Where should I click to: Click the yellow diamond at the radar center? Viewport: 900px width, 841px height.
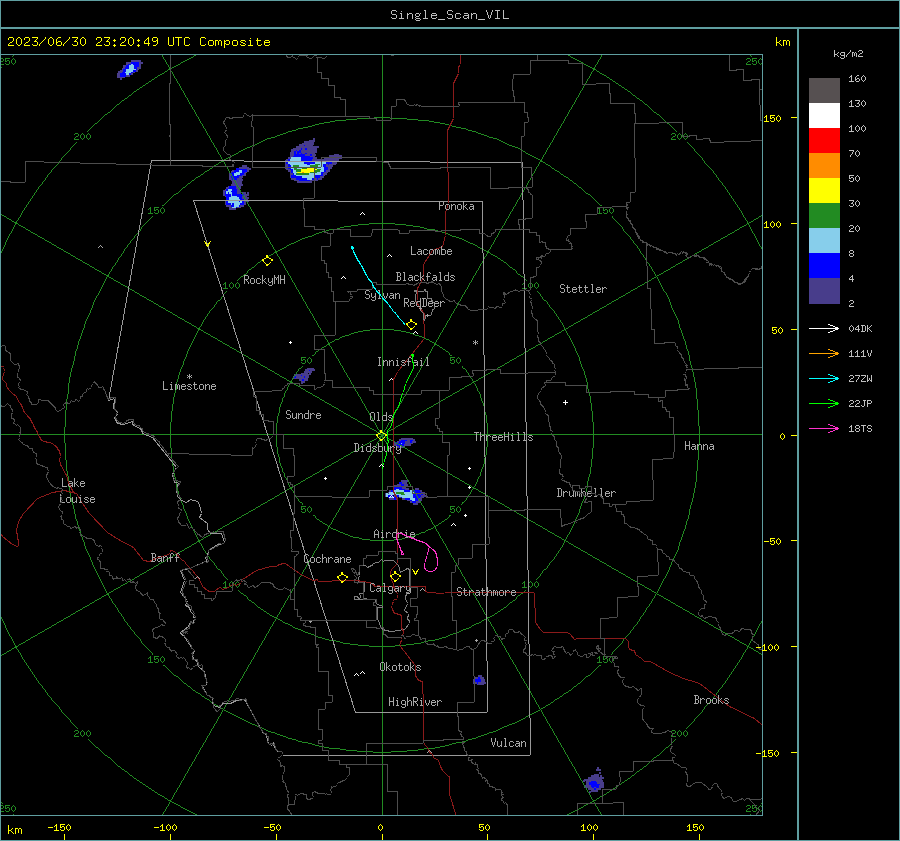click(x=381, y=436)
